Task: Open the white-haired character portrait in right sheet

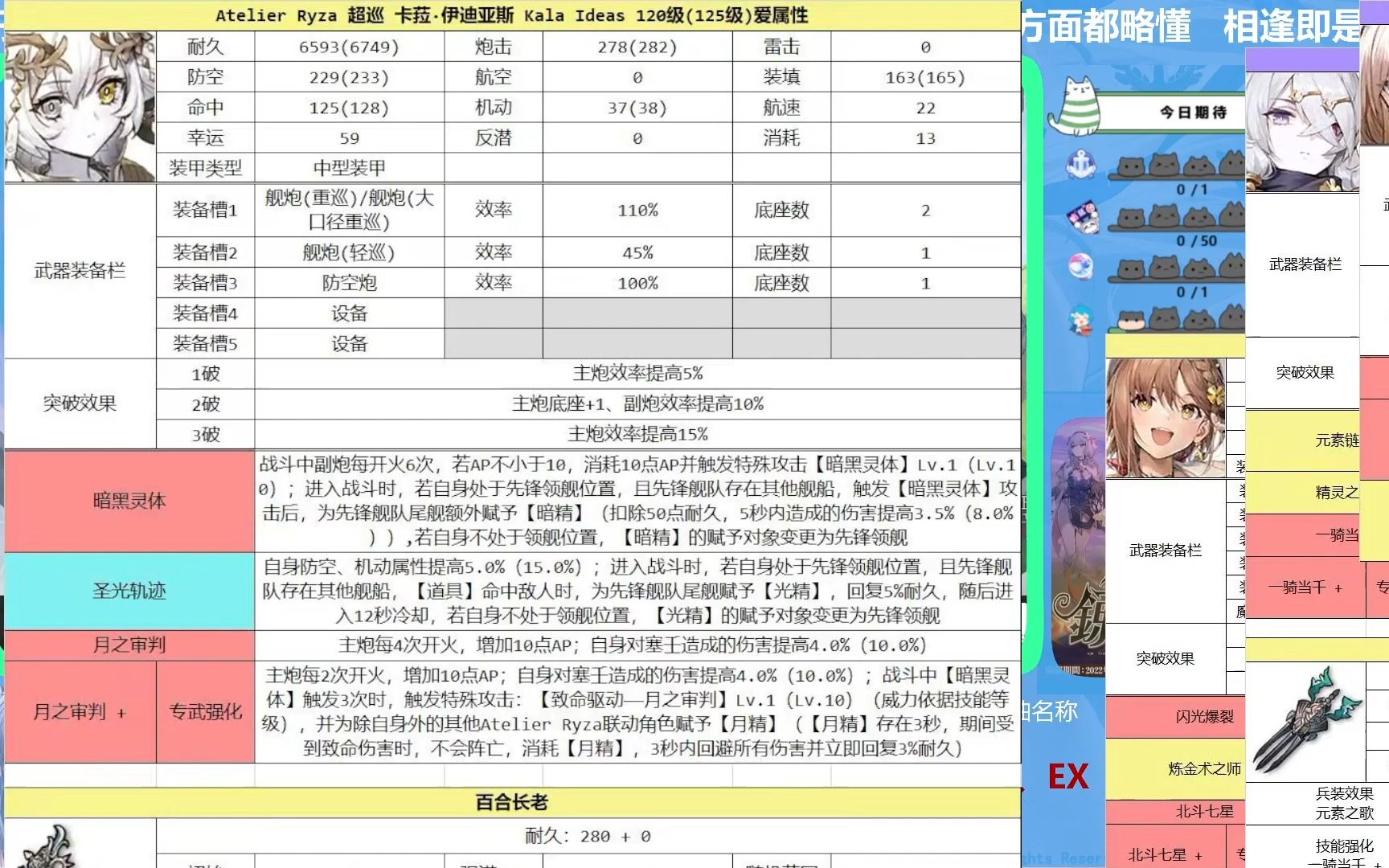Action: click(x=1301, y=133)
